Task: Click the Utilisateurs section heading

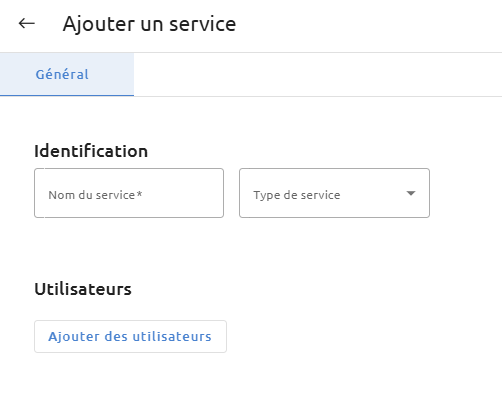Action: coord(83,289)
